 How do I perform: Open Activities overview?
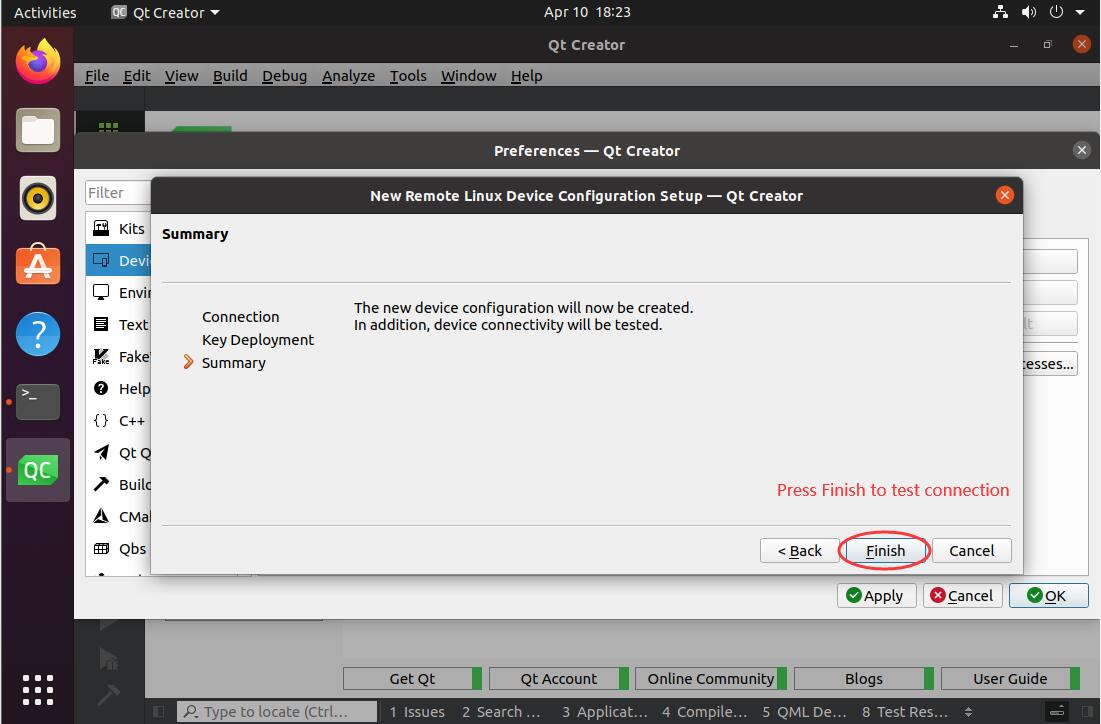[x=45, y=12]
